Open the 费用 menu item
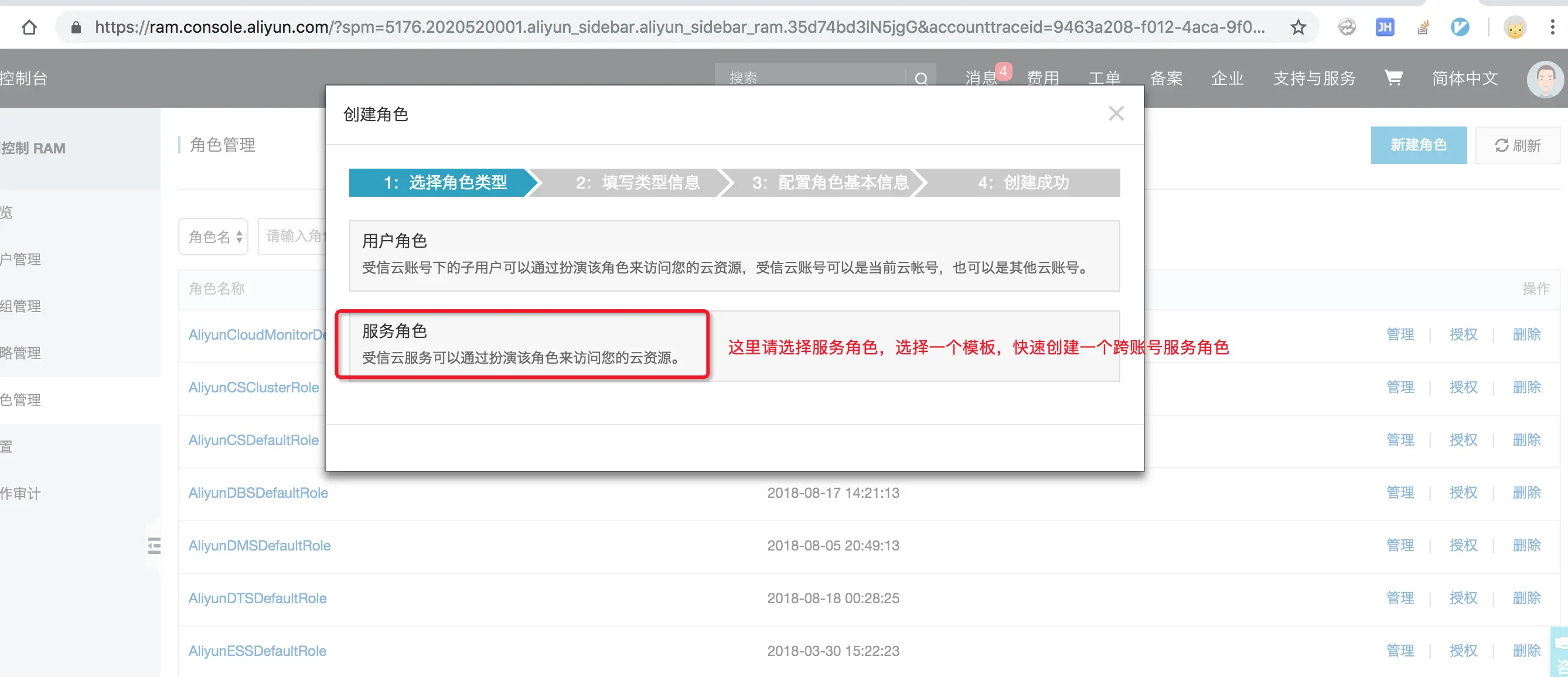 tap(1042, 78)
